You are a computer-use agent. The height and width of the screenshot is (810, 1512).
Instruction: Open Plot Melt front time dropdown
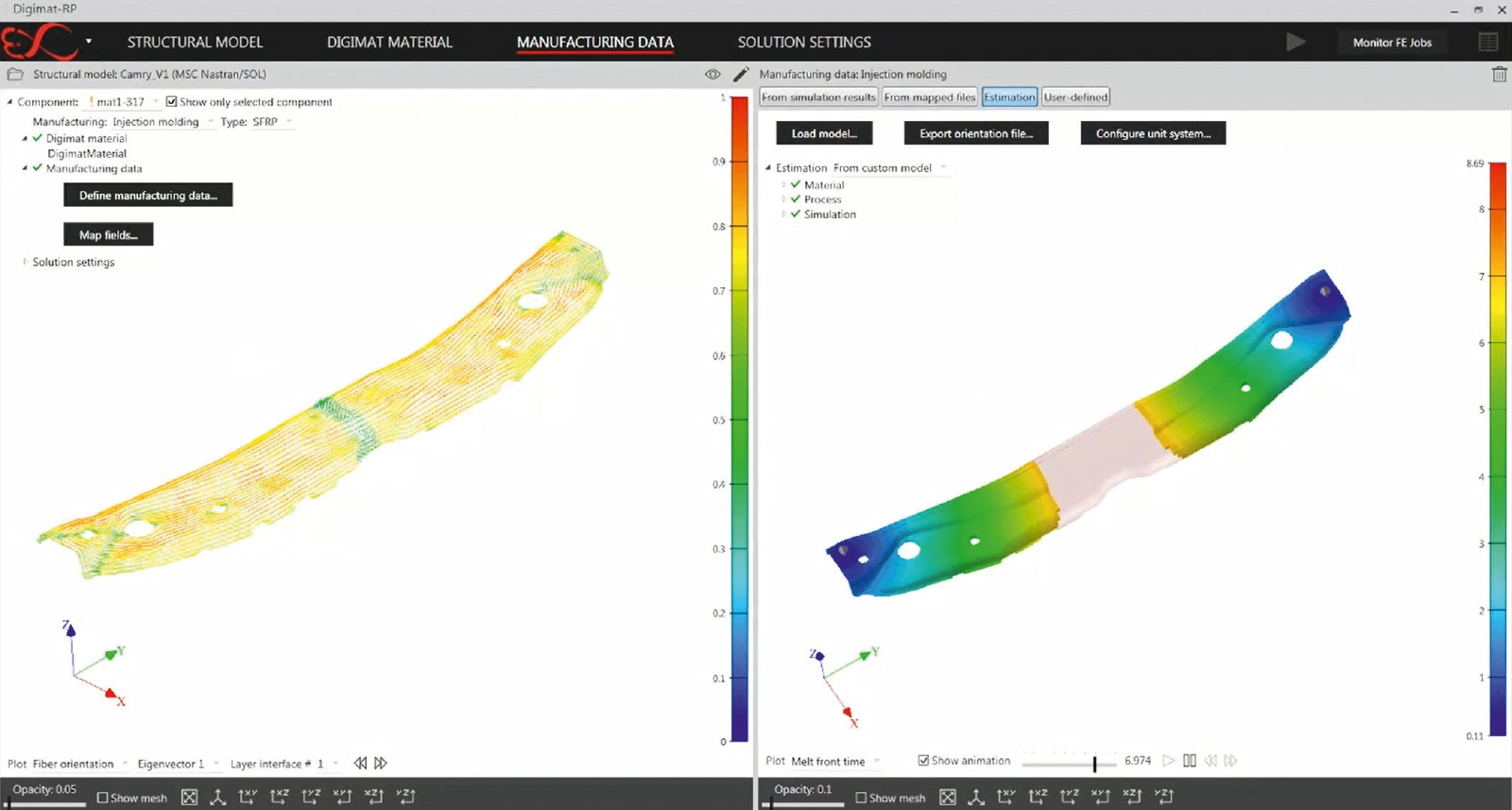[x=835, y=761]
